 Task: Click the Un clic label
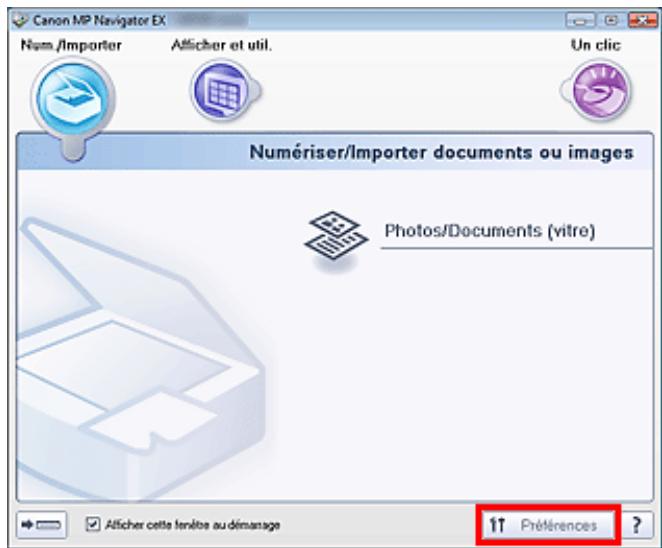tap(596, 45)
